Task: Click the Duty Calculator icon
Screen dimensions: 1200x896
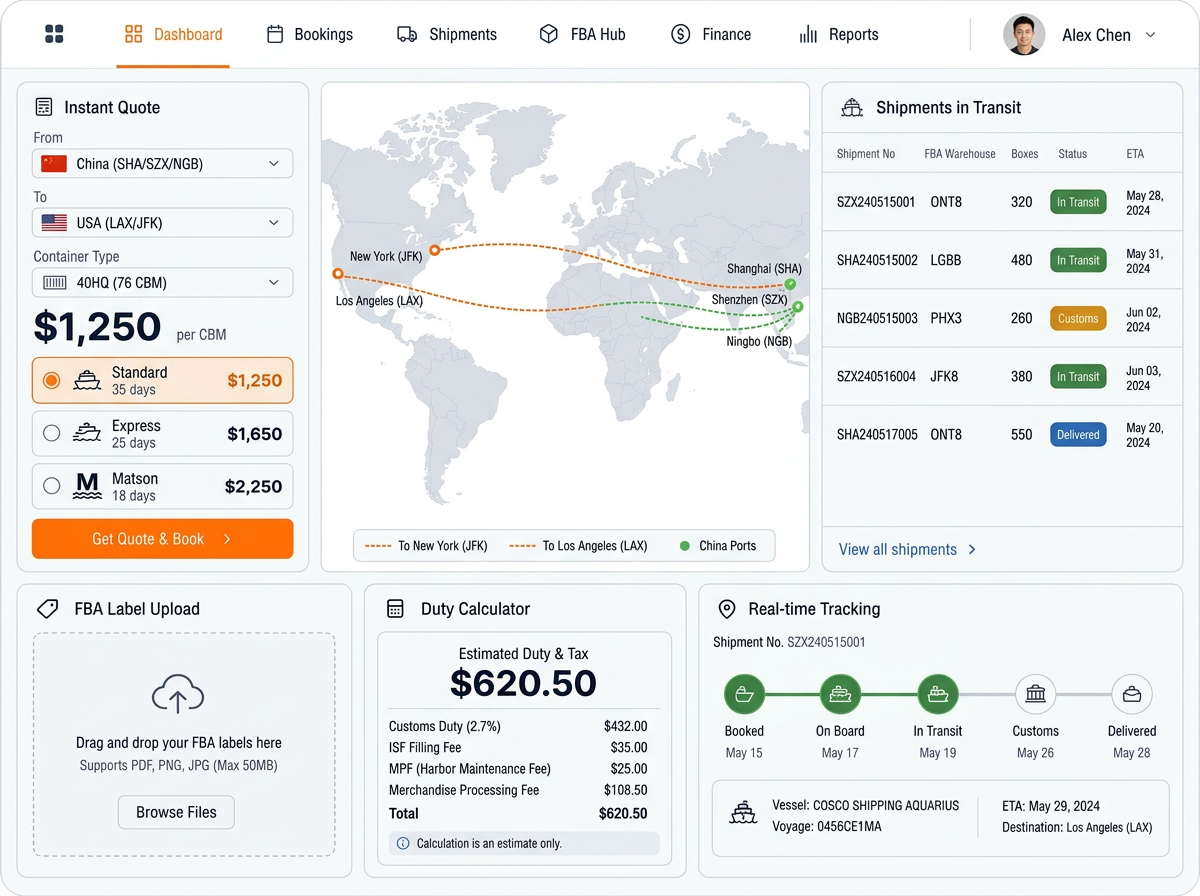Action: pyautogui.click(x=395, y=608)
